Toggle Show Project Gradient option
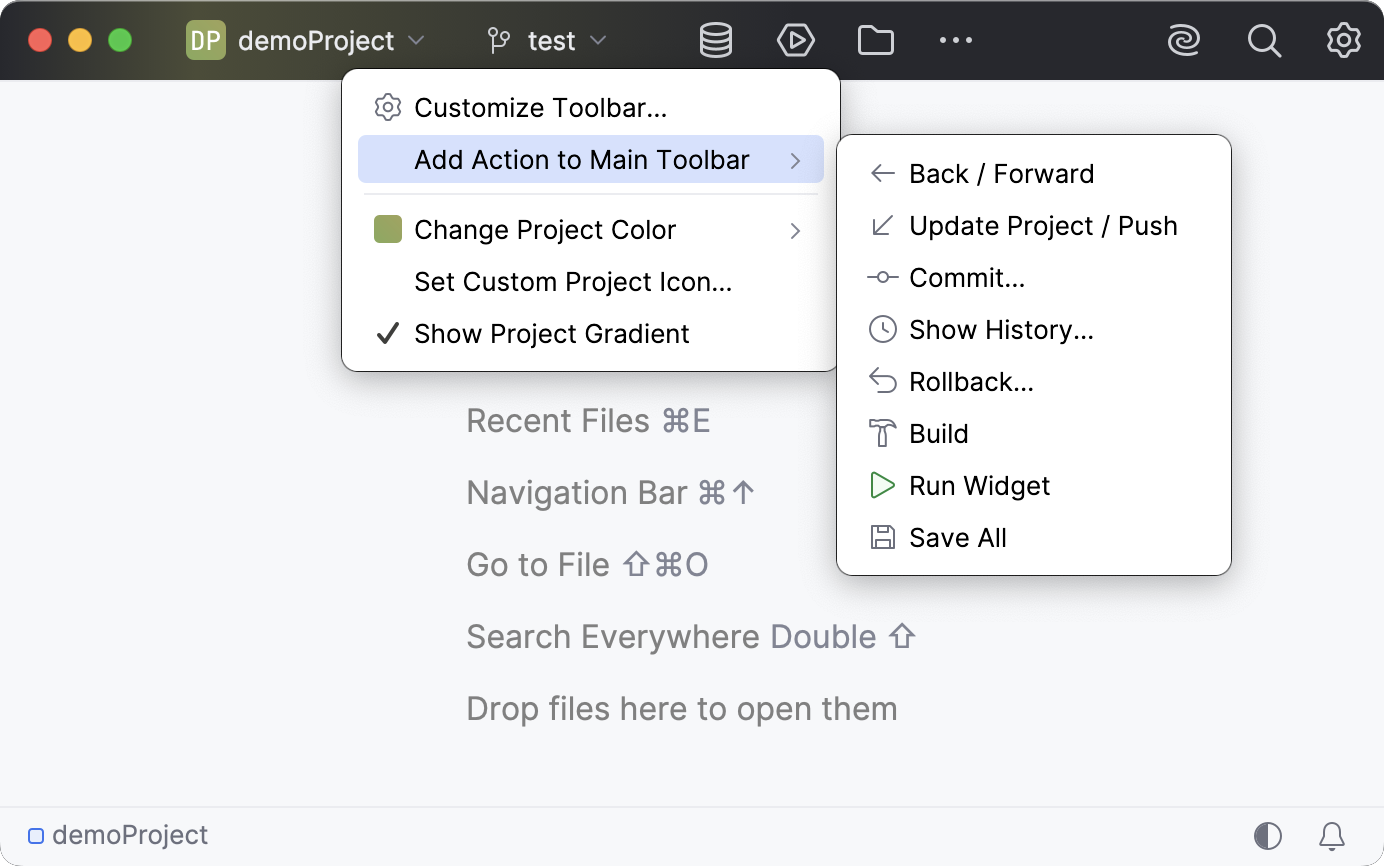Screen dimensions: 1384x866 coord(551,333)
